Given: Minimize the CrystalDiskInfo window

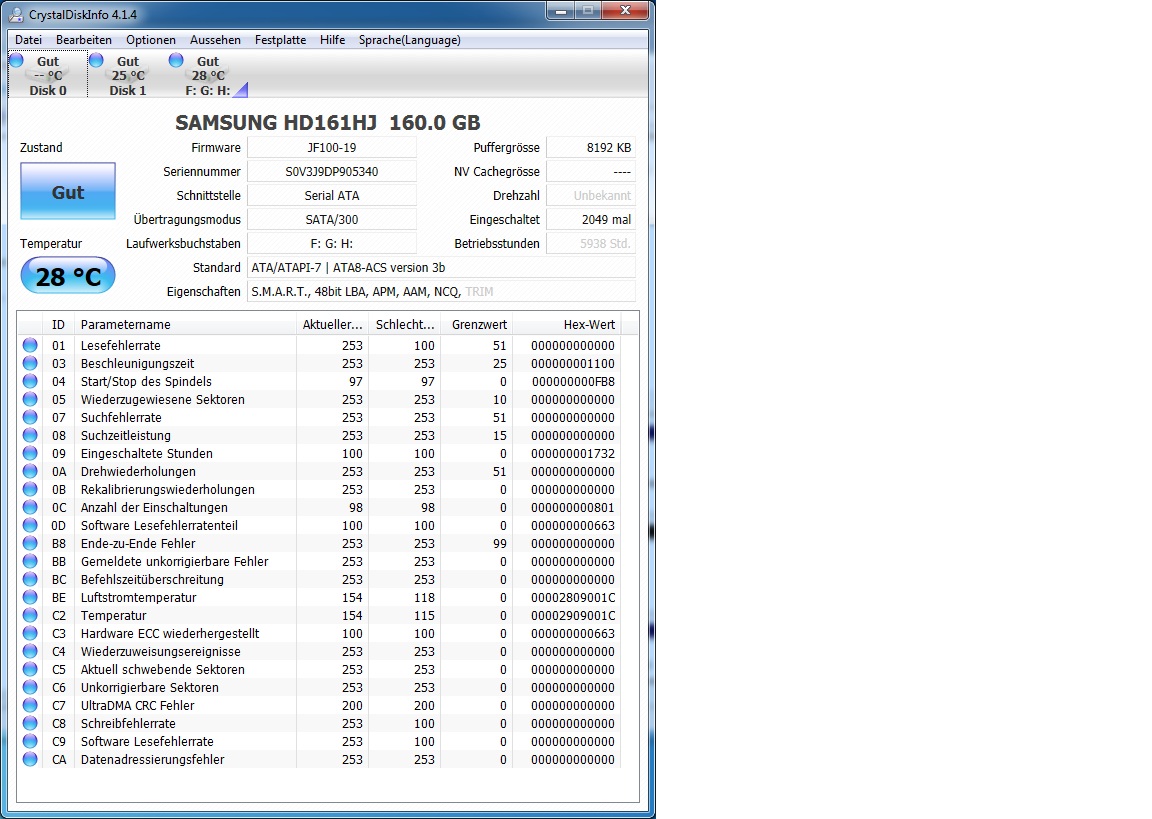Looking at the screenshot, I should point(561,11).
